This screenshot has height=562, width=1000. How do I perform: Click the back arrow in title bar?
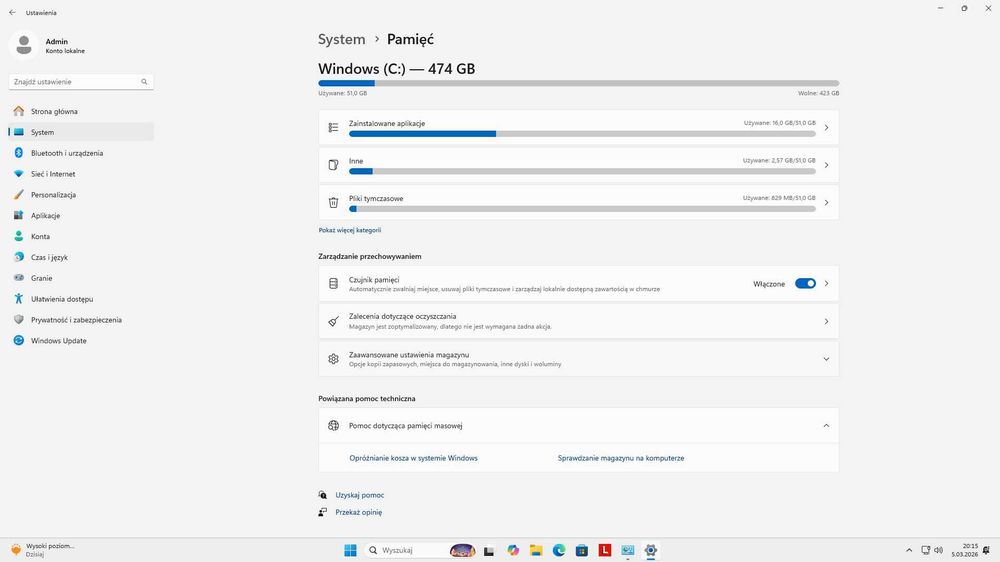[12, 12]
